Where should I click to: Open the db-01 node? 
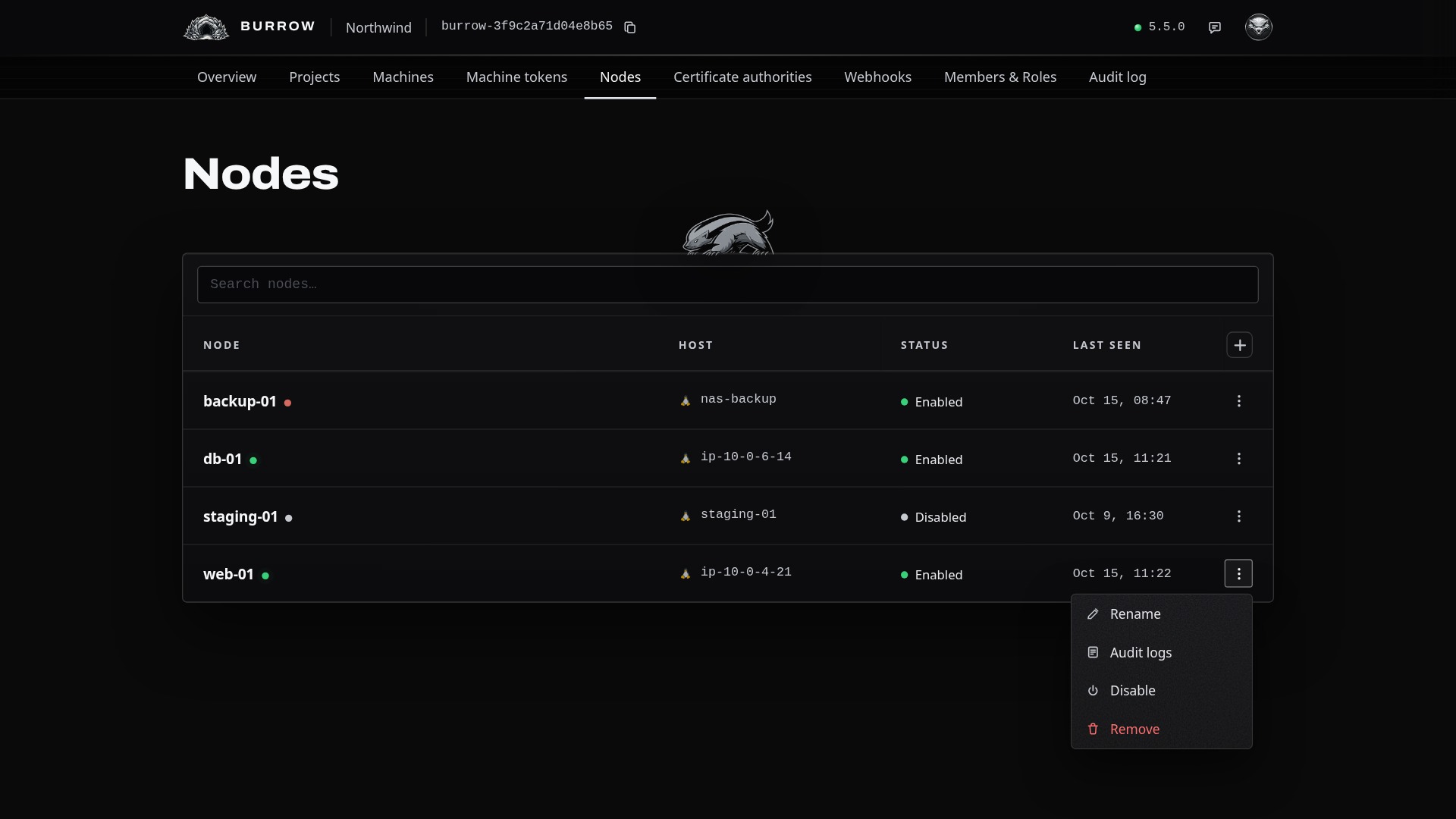click(x=222, y=459)
